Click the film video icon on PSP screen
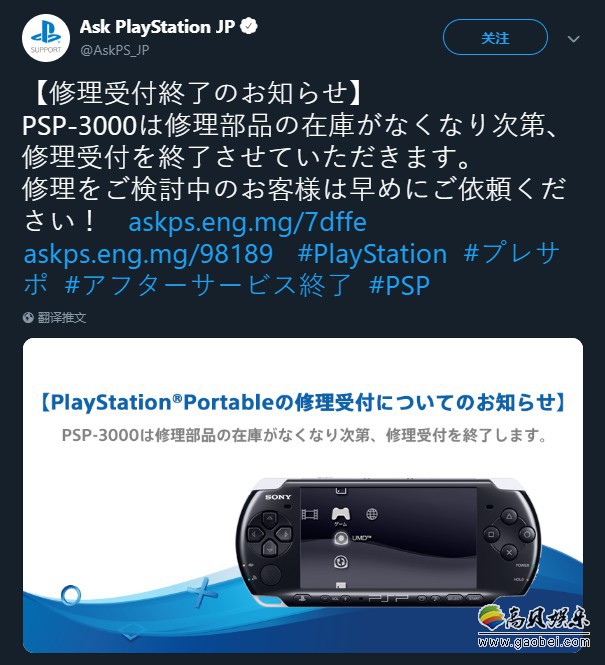605x665 pixels. click(x=310, y=514)
